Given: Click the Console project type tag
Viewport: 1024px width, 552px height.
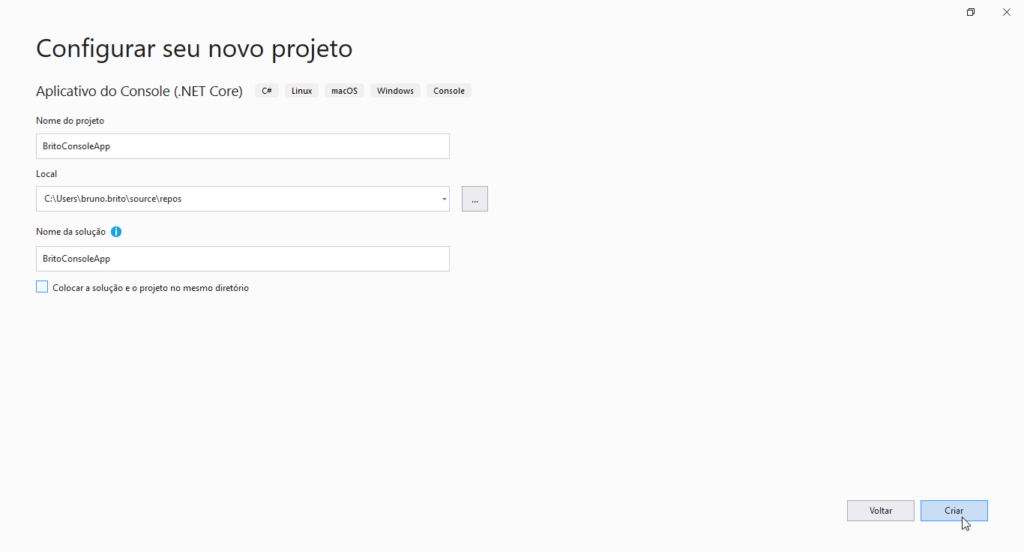Looking at the screenshot, I should click(449, 91).
